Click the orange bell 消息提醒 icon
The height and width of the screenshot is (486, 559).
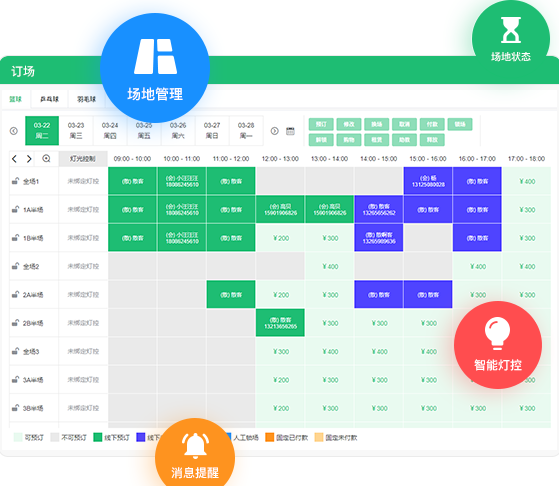[x=195, y=452]
